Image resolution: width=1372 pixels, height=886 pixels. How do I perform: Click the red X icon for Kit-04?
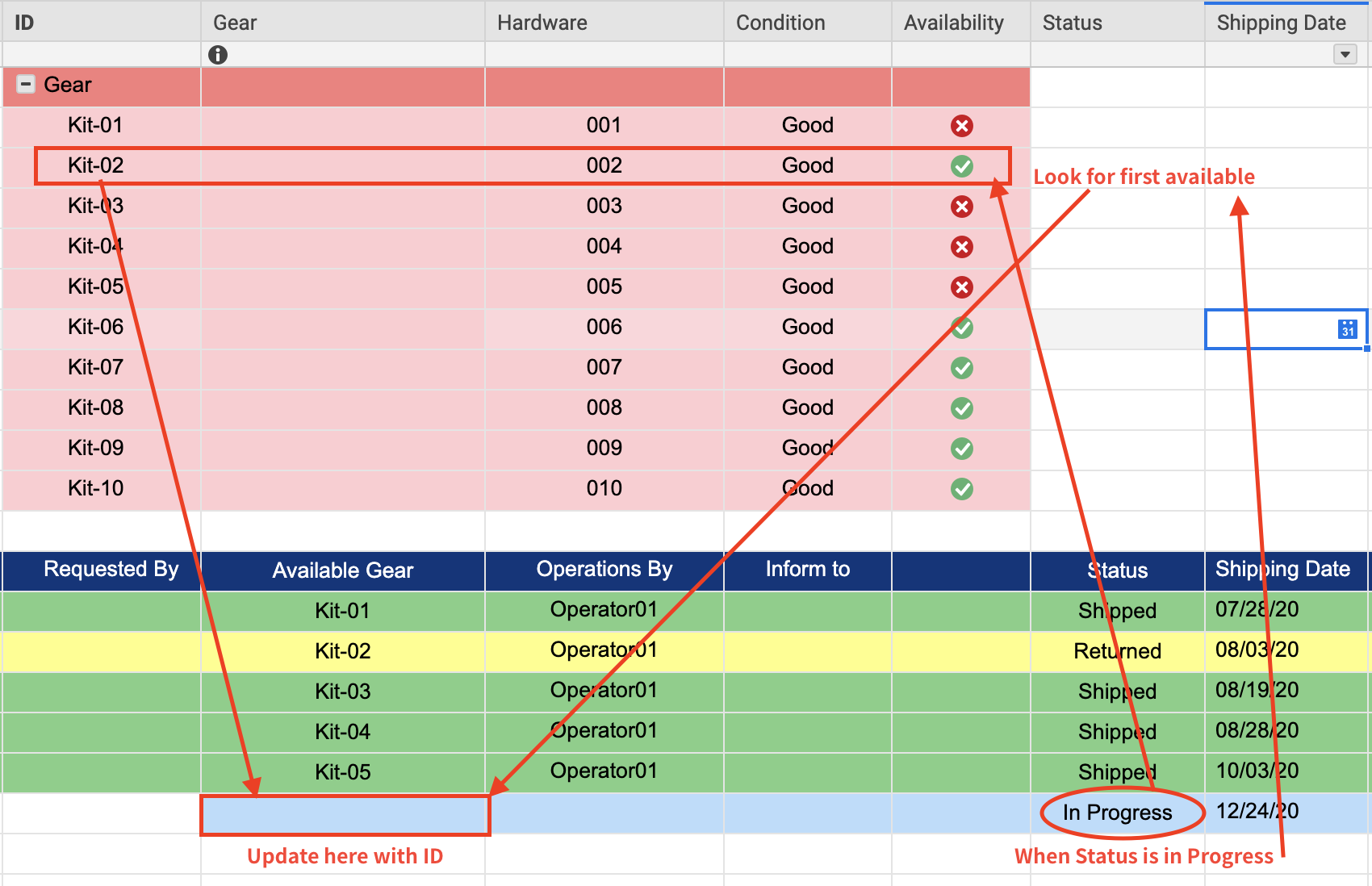[x=960, y=246]
